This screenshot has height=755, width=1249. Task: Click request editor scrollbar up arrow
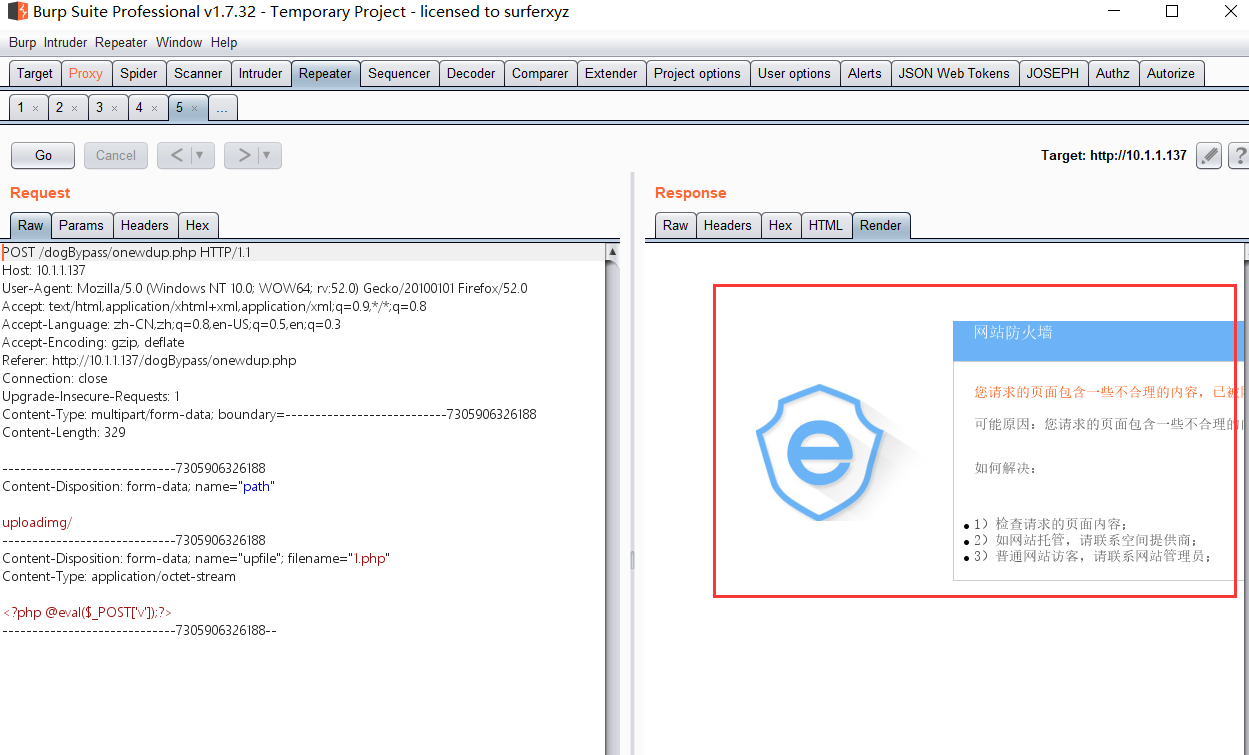point(613,252)
